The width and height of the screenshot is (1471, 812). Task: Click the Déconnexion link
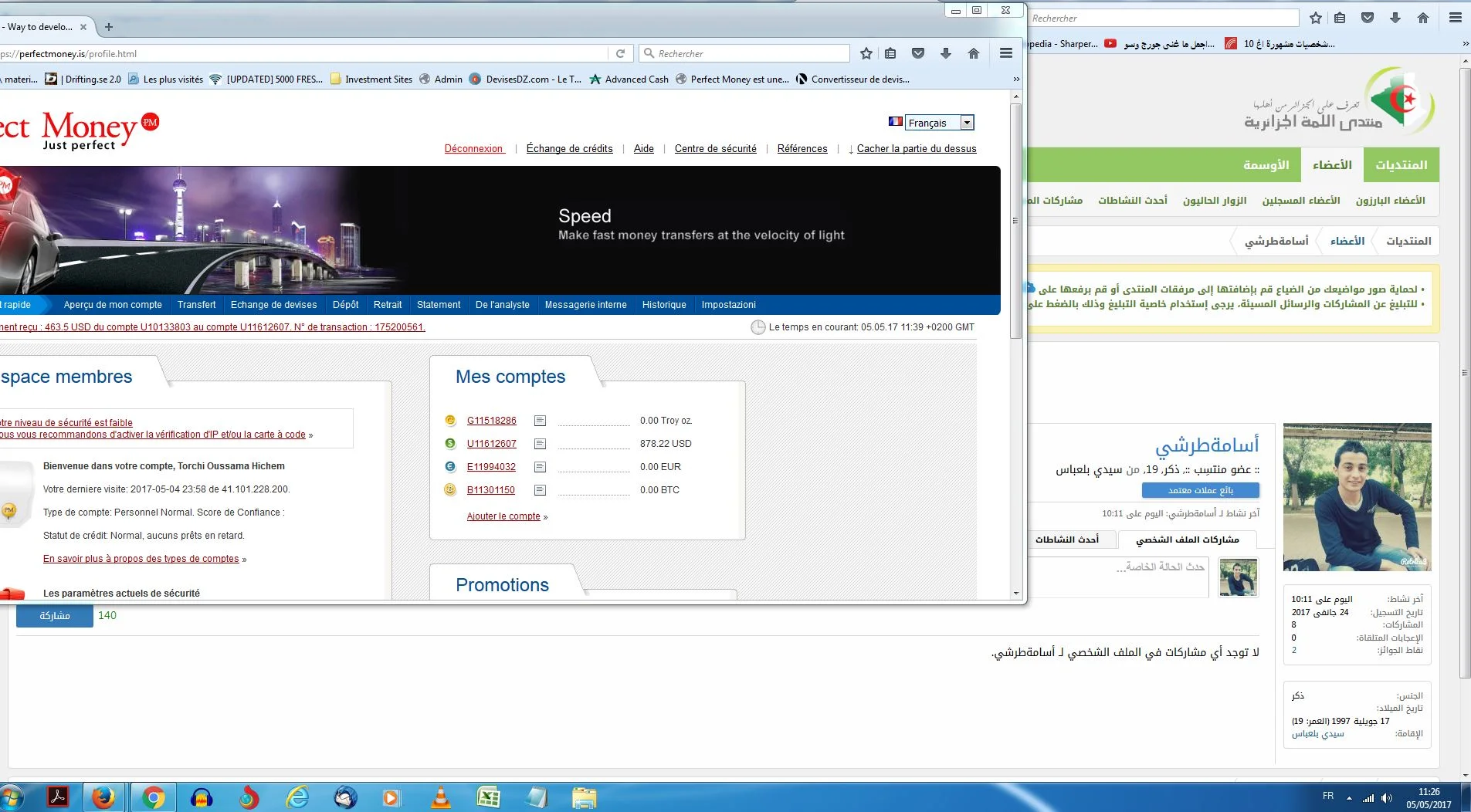pyautogui.click(x=473, y=149)
